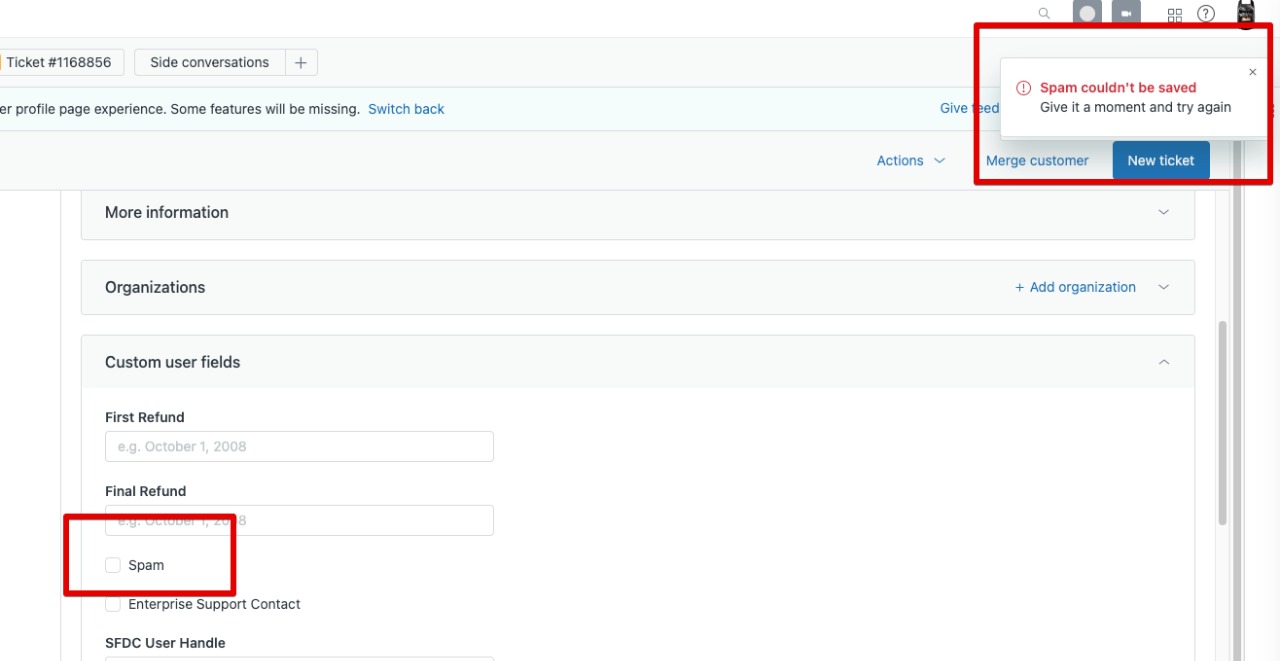This screenshot has height=661, width=1280.
Task: Click the New ticket button
Action: pos(1160,161)
